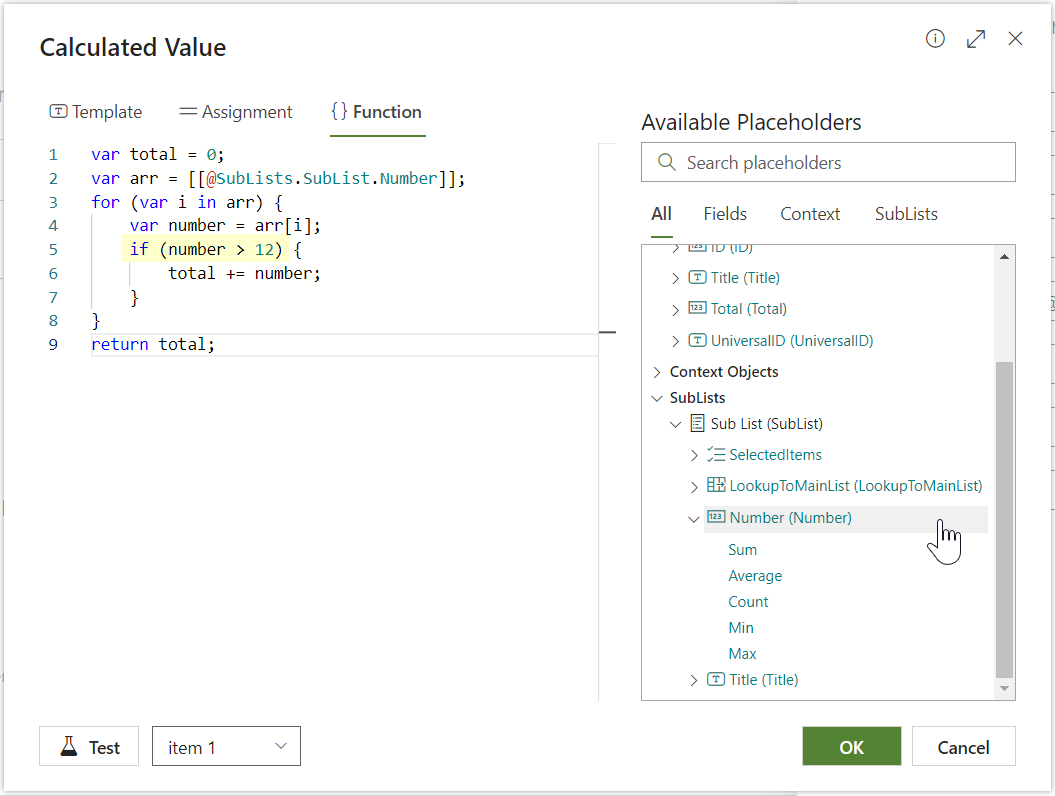This screenshot has height=796, width=1055.
Task: Click the info icon in dialog header
Action: 935,39
